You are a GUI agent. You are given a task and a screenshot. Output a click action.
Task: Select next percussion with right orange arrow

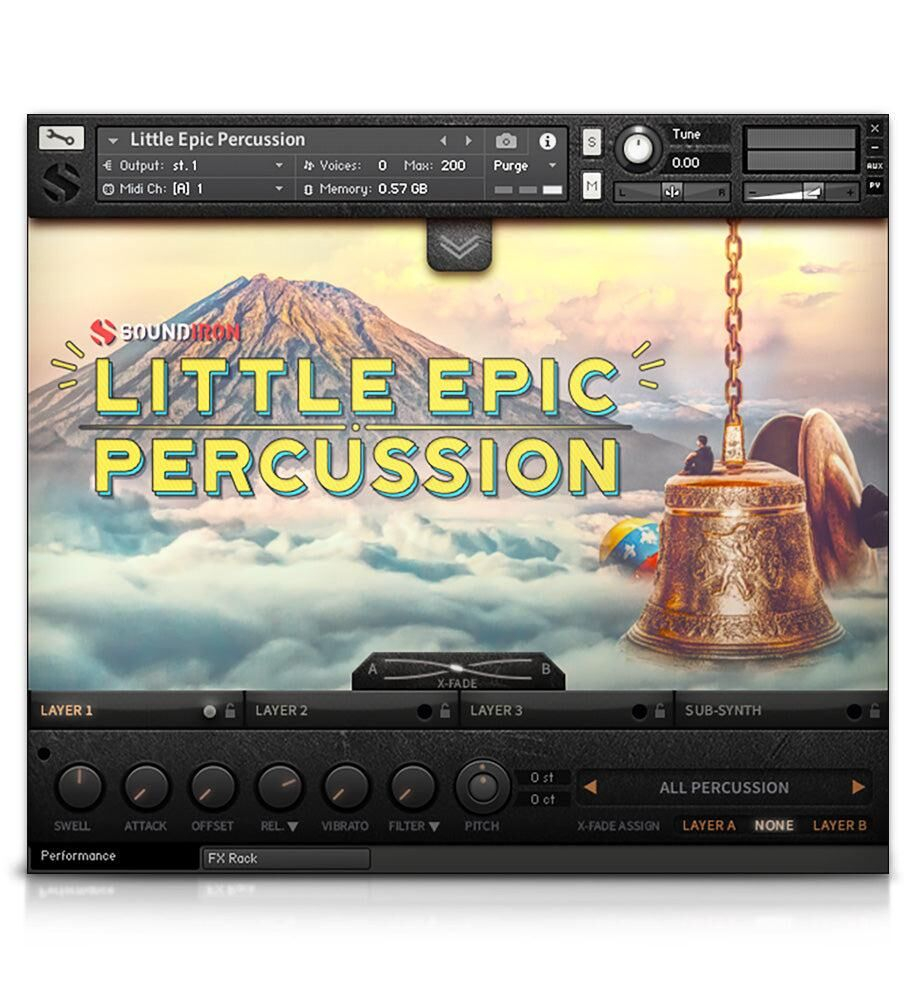[858, 787]
